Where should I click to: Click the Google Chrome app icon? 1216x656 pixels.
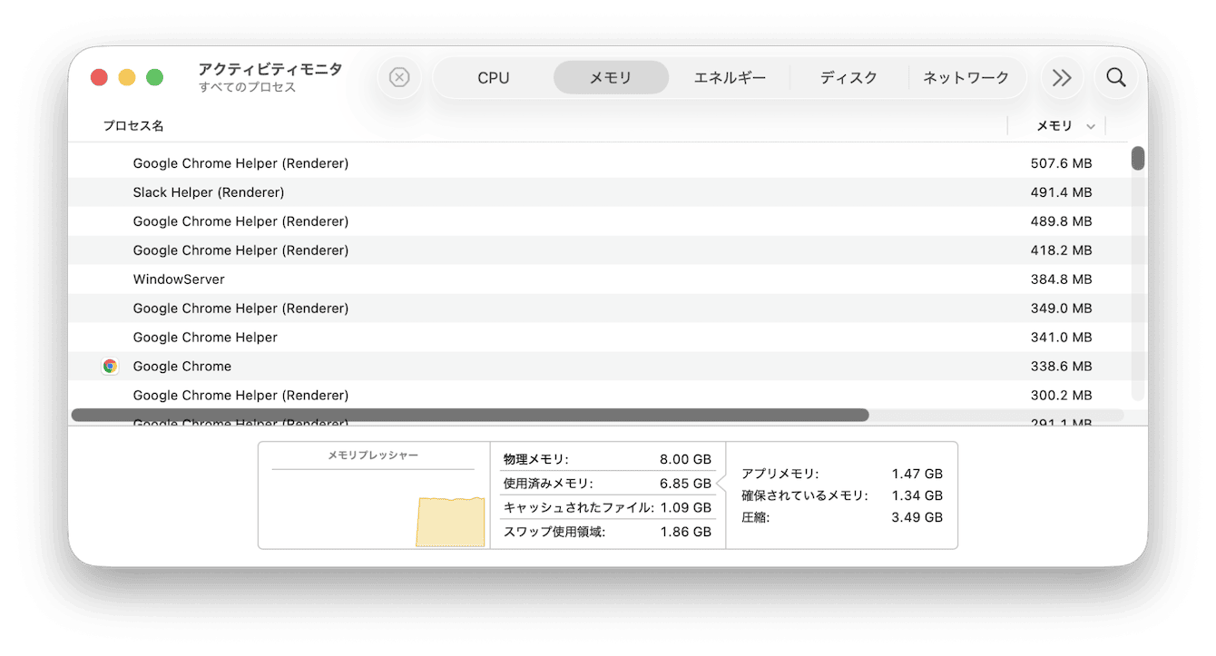[110, 366]
